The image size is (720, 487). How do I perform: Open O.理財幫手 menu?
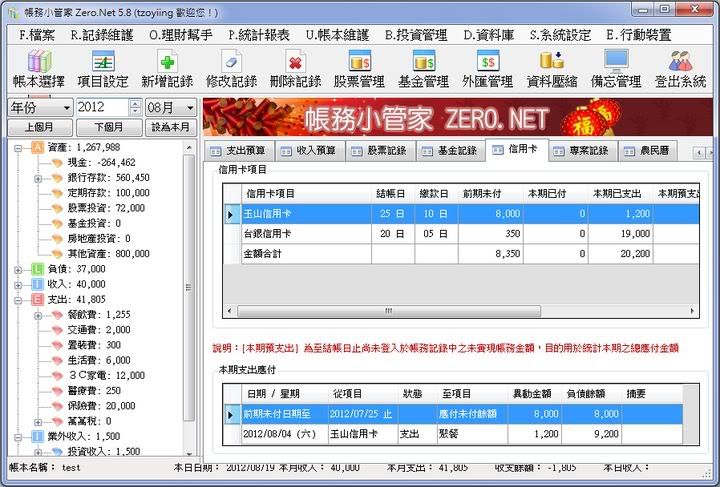click(x=181, y=35)
